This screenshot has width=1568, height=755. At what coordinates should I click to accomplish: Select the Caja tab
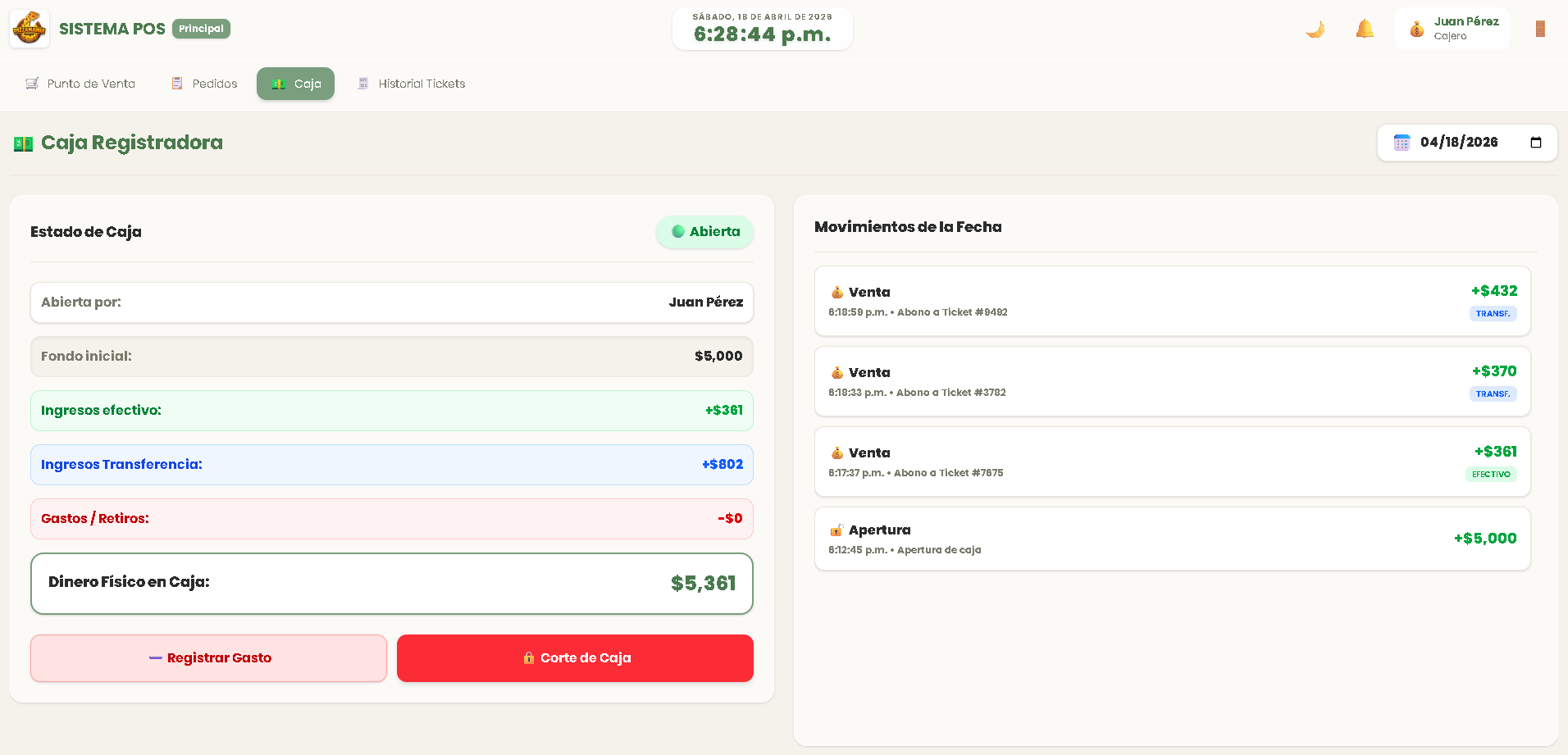pos(295,84)
